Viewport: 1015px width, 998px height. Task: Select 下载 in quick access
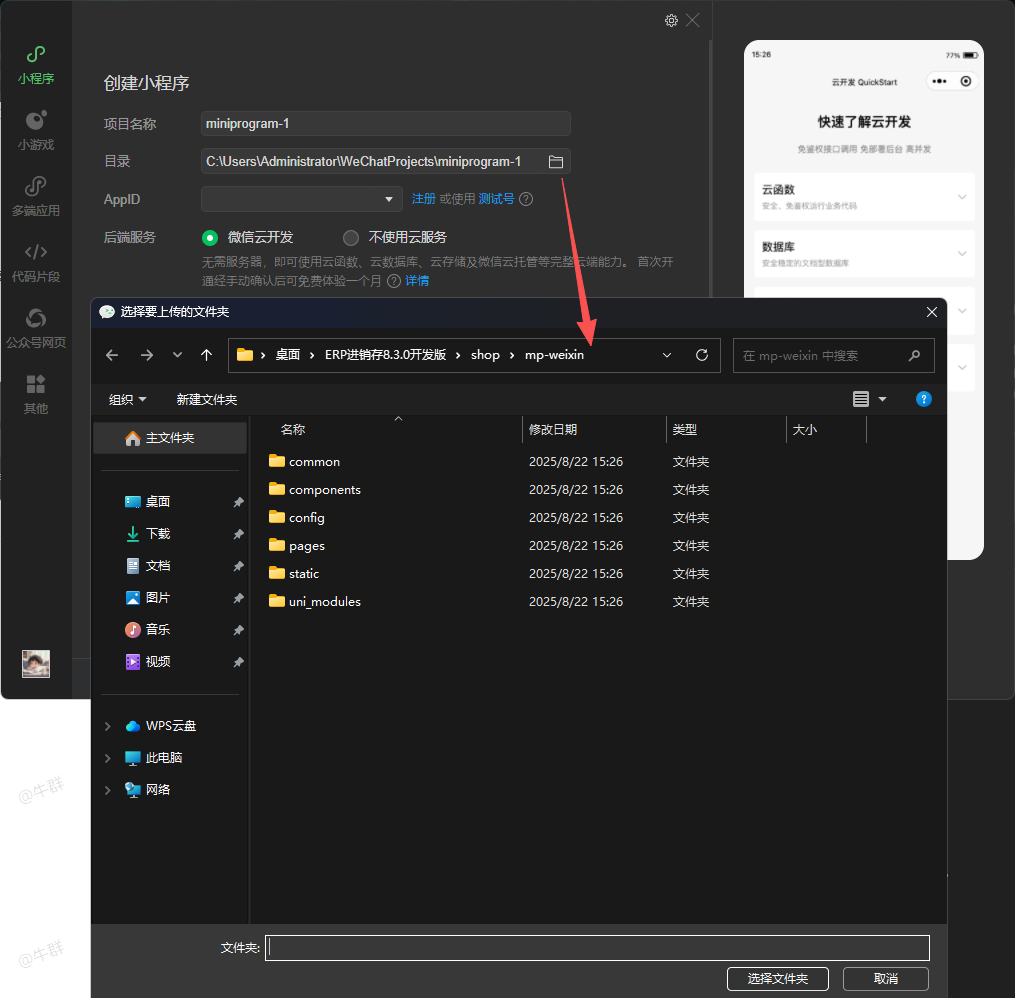click(x=157, y=533)
